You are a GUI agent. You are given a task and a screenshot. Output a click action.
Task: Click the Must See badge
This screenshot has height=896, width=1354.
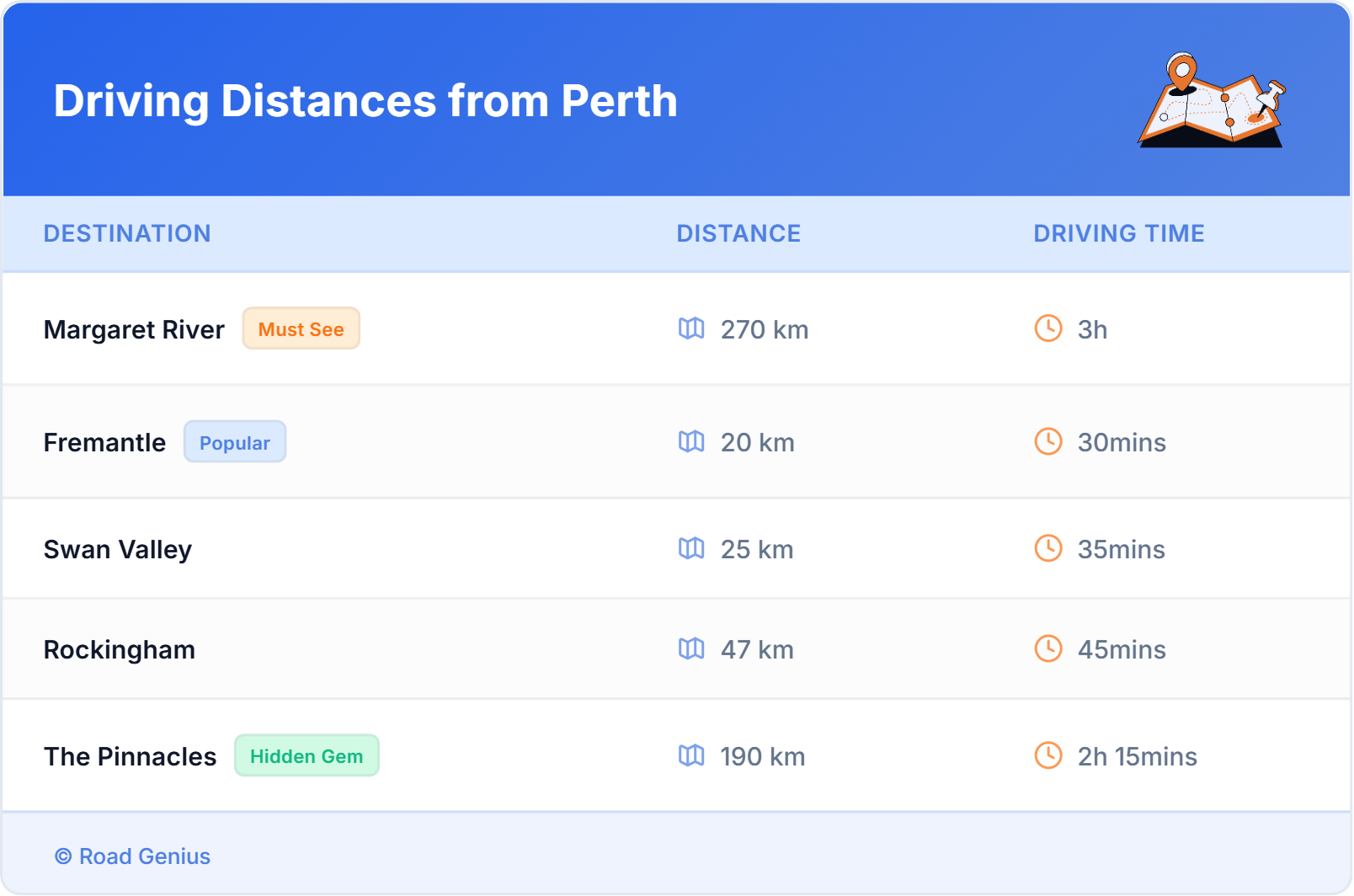point(301,328)
